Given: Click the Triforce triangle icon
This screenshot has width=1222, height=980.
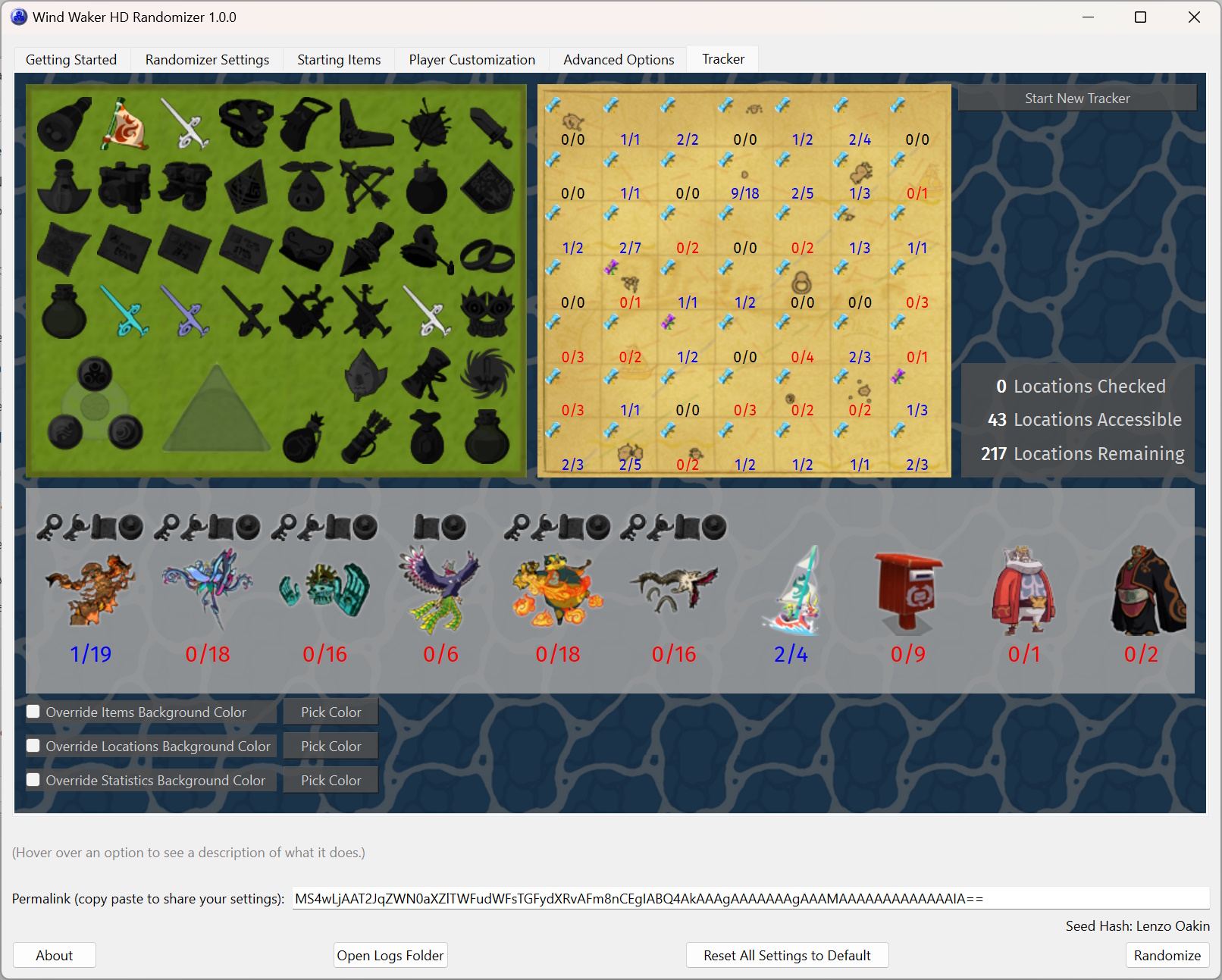Looking at the screenshot, I should [x=217, y=409].
